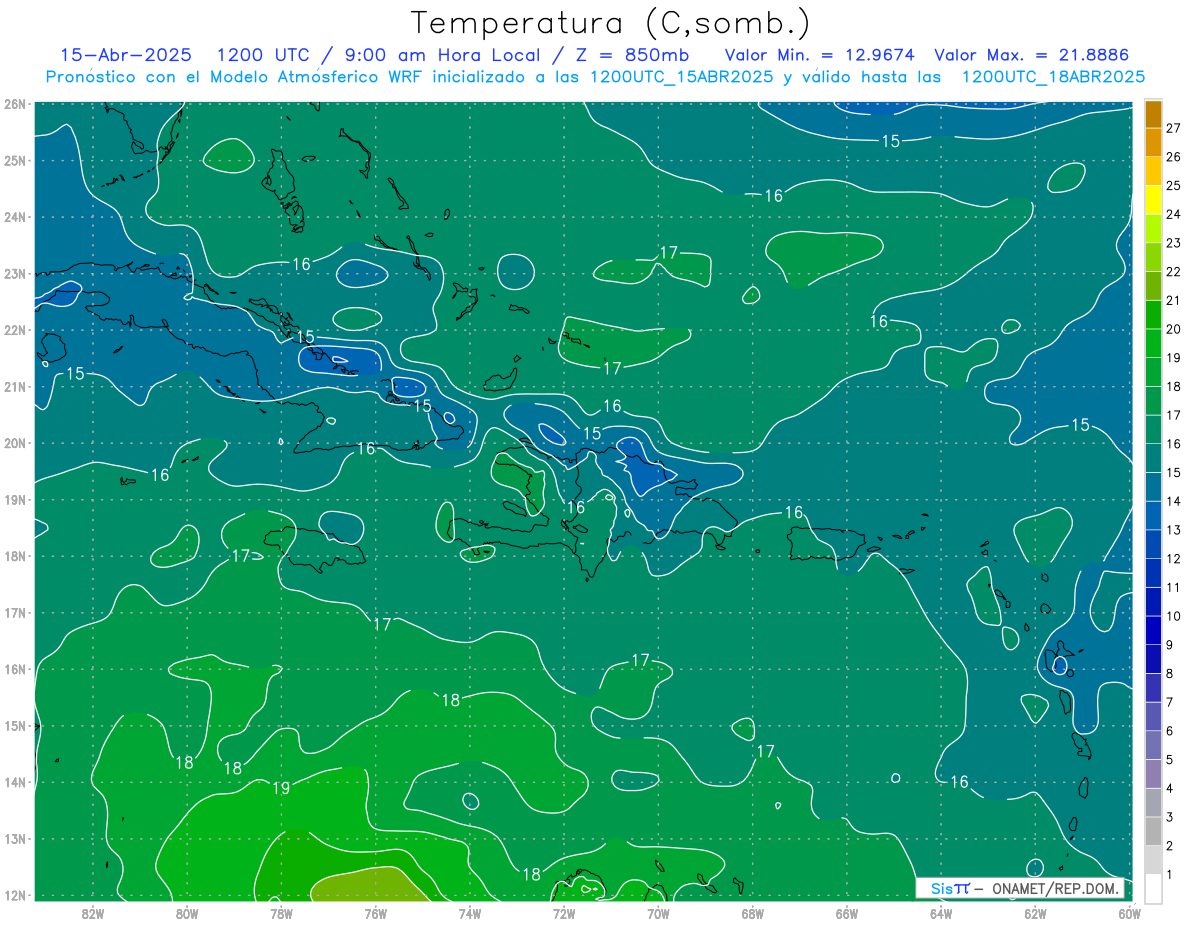Click latitude axis label "25N"
Viewport: 1200px width, 927px height.
click(x=14, y=160)
